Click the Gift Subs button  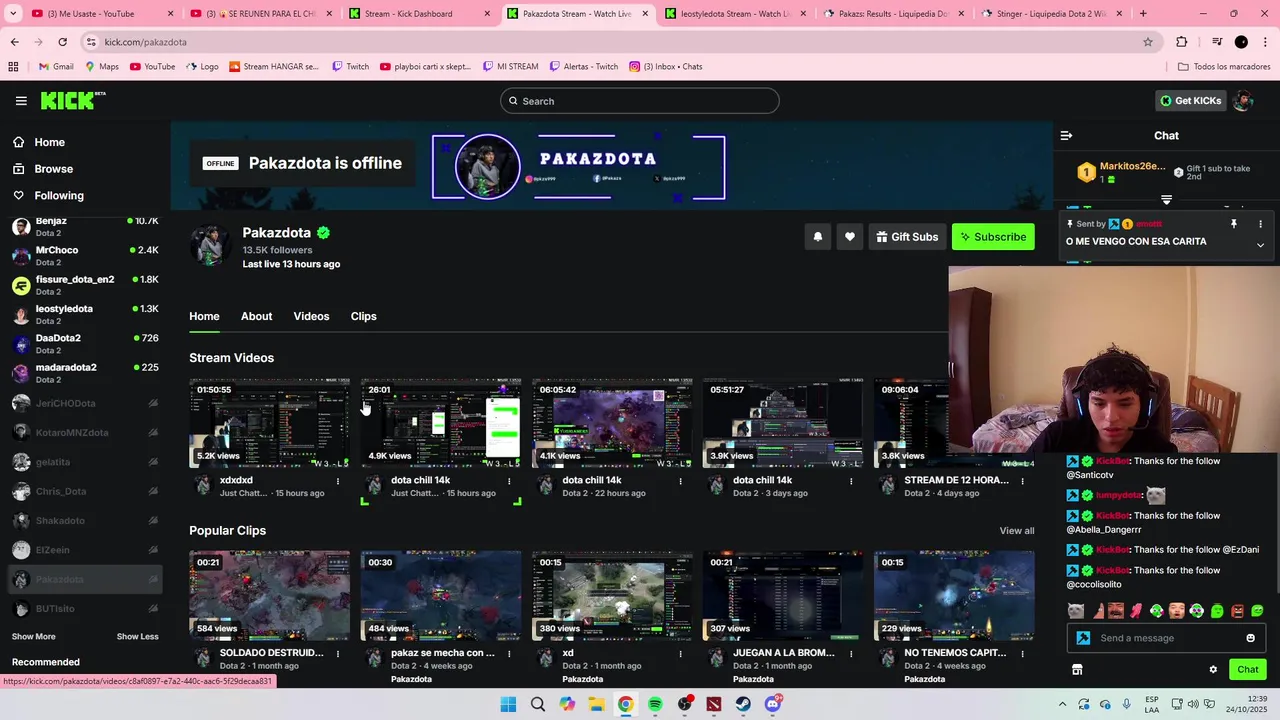pyautogui.click(x=907, y=237)
